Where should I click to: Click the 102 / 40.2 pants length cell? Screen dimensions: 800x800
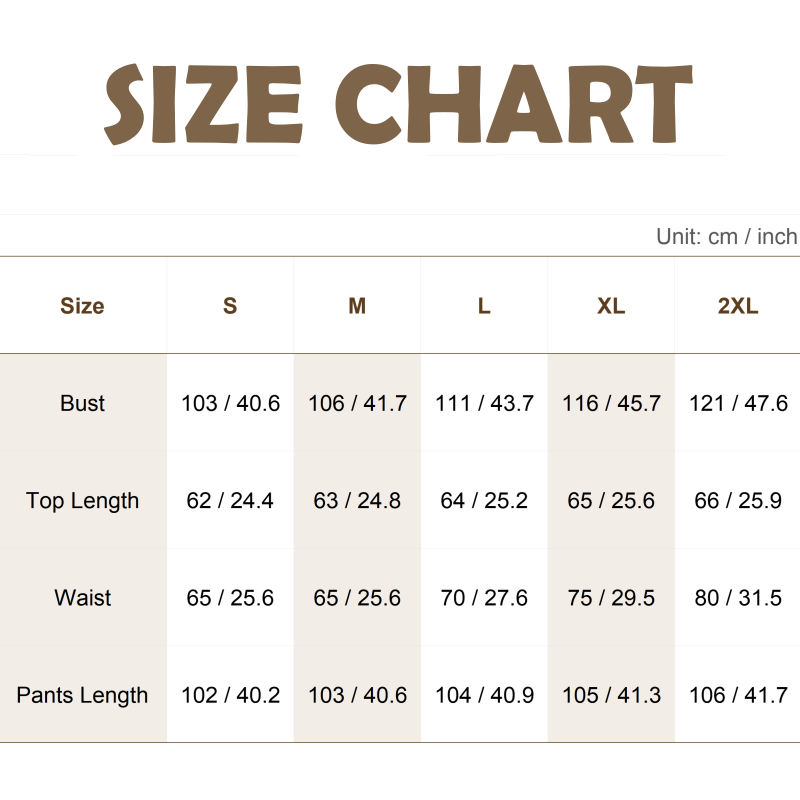coord(230,695)
